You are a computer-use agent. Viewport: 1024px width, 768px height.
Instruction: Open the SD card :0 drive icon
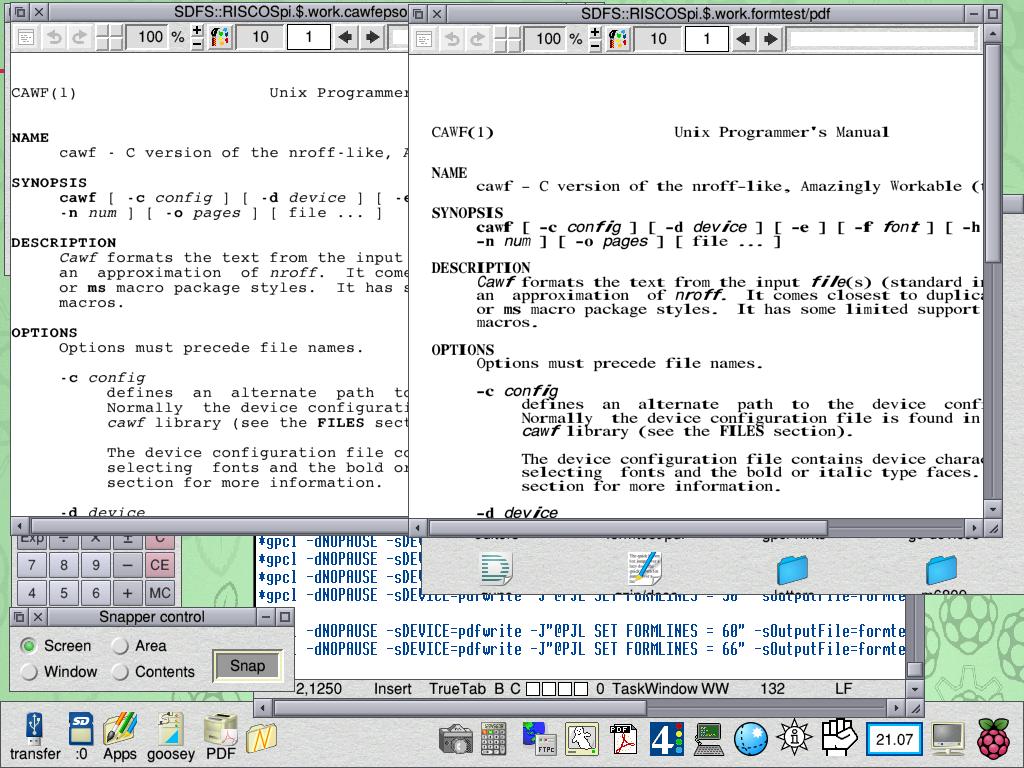coord(81,737)
